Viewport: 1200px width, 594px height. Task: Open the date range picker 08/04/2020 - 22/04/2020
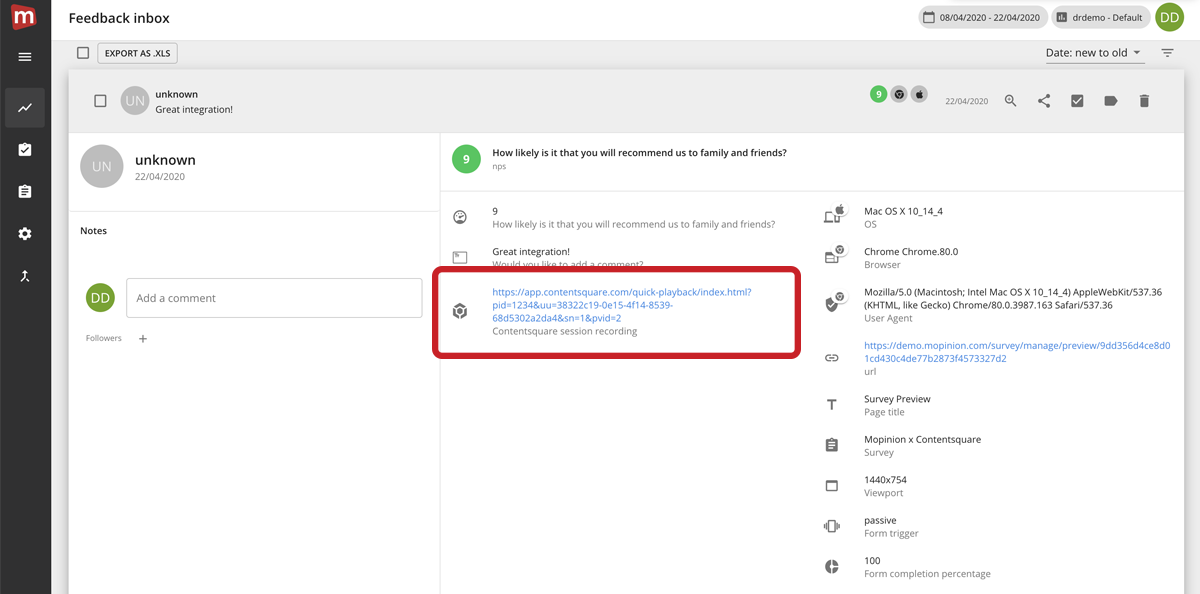[x=981, y=18]
